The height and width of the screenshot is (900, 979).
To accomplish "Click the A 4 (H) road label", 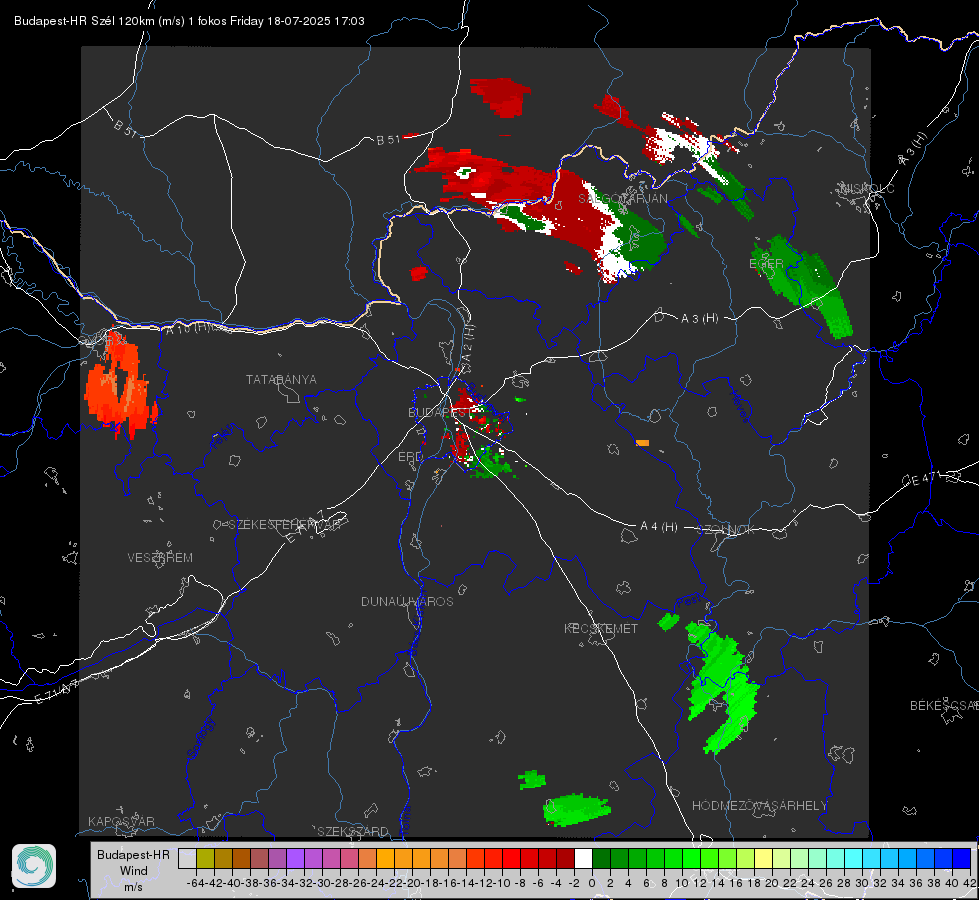I will coord(659,527).
